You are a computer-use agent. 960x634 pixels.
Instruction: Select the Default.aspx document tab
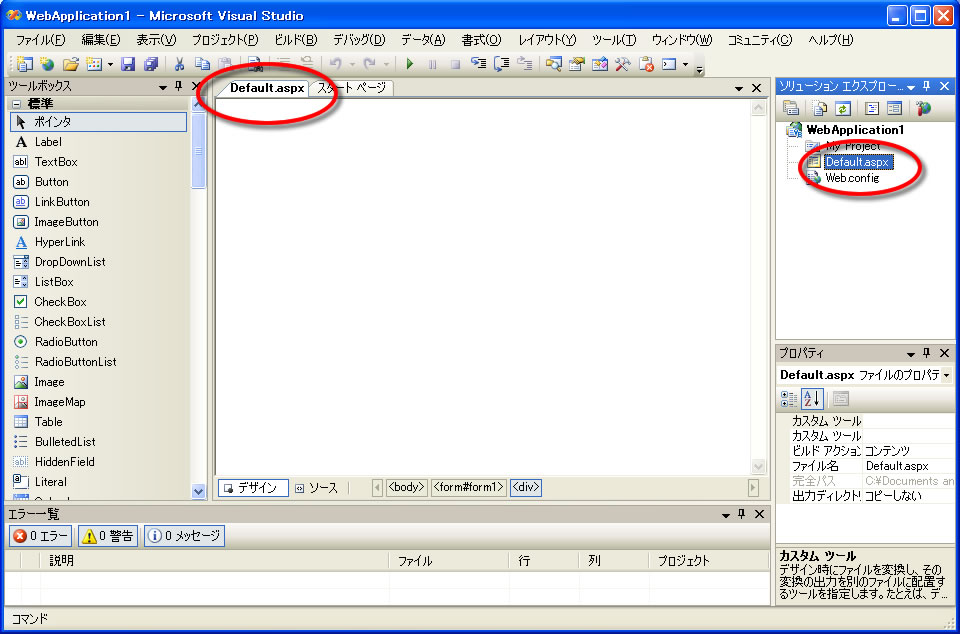click(x=267, y=88)
